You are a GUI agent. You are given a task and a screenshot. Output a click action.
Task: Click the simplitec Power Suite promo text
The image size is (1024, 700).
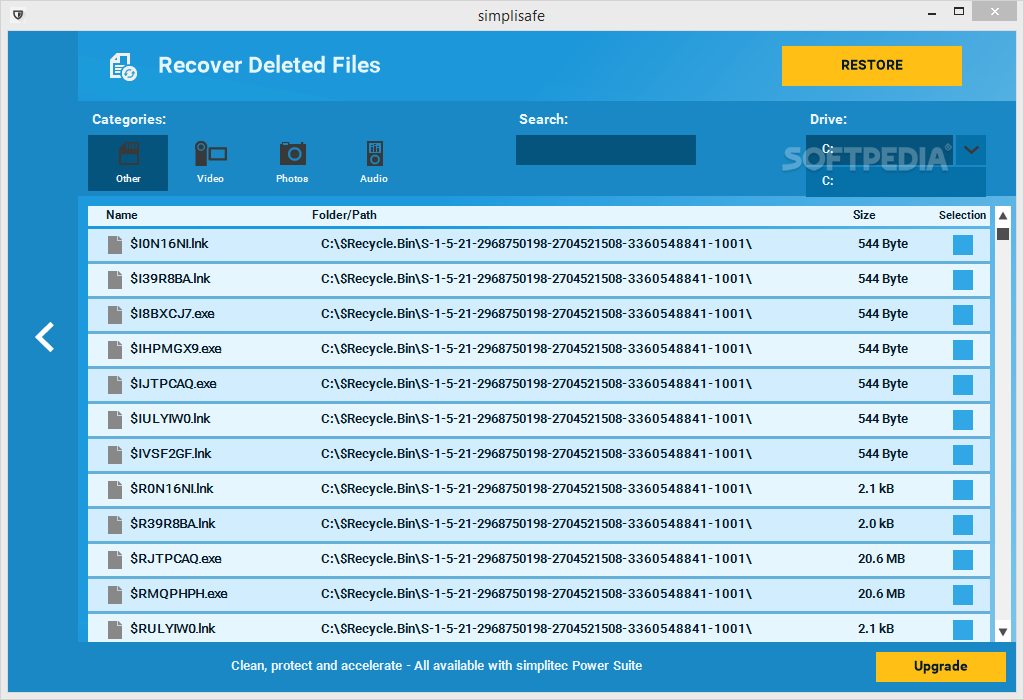(436, 665)
